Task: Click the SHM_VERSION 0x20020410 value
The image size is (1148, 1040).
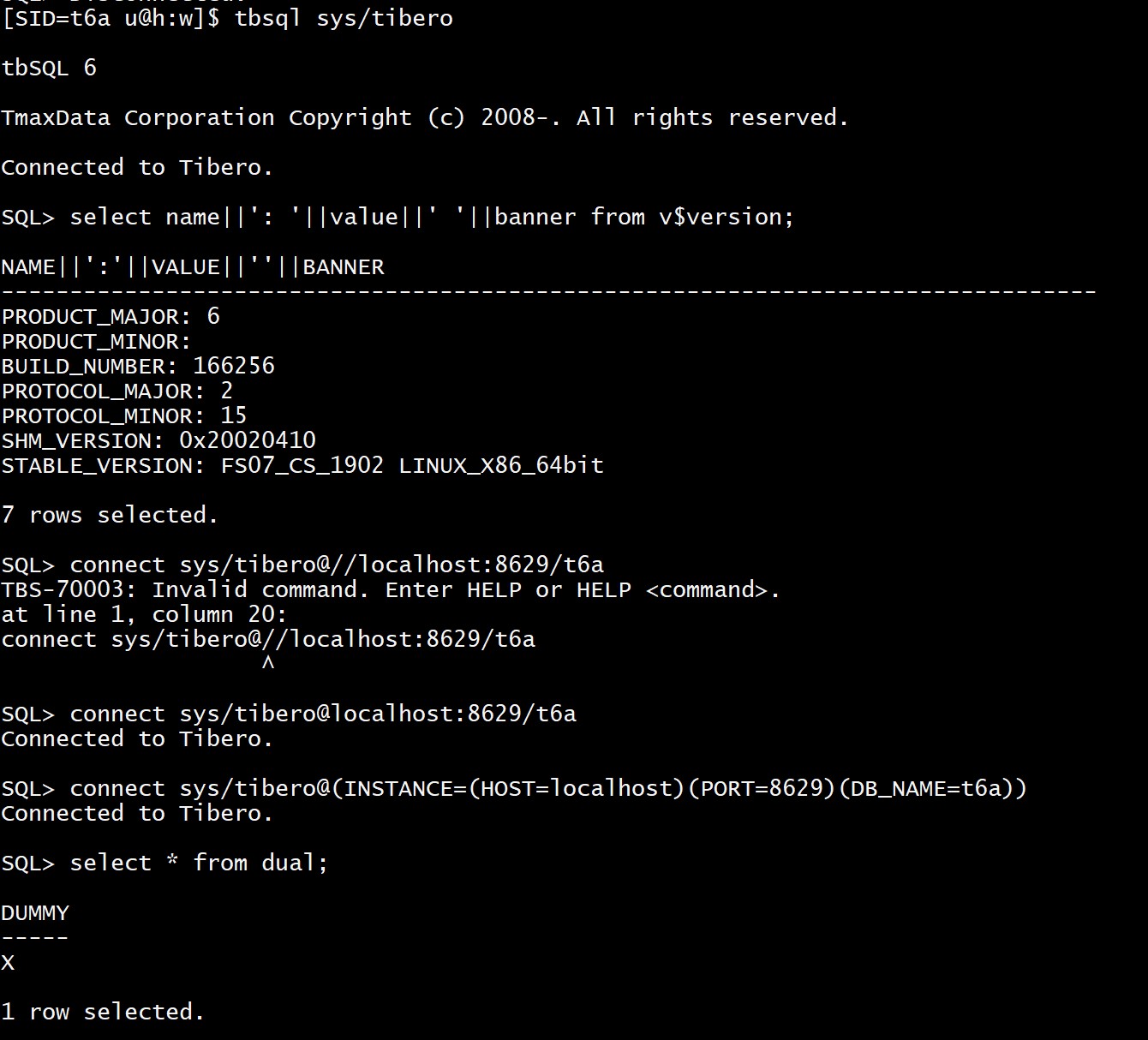Action: [248, 440]
